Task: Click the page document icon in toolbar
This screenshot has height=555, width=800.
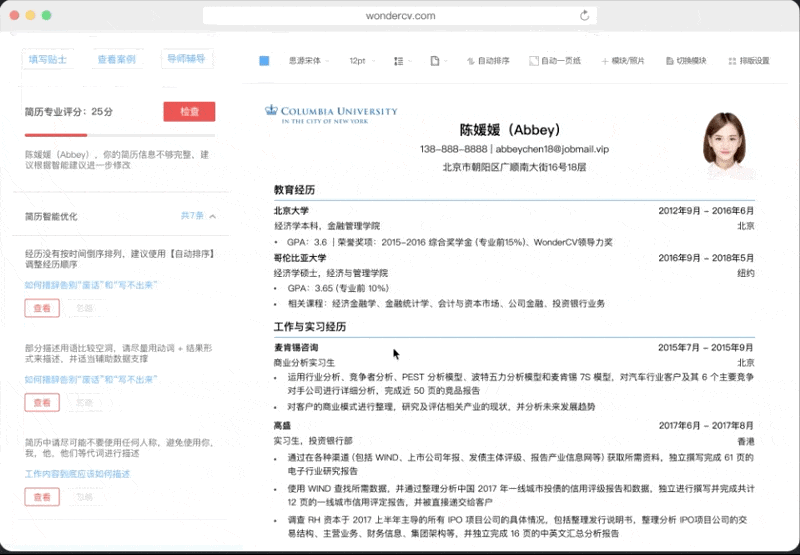Action: click(x=435, y=61)
